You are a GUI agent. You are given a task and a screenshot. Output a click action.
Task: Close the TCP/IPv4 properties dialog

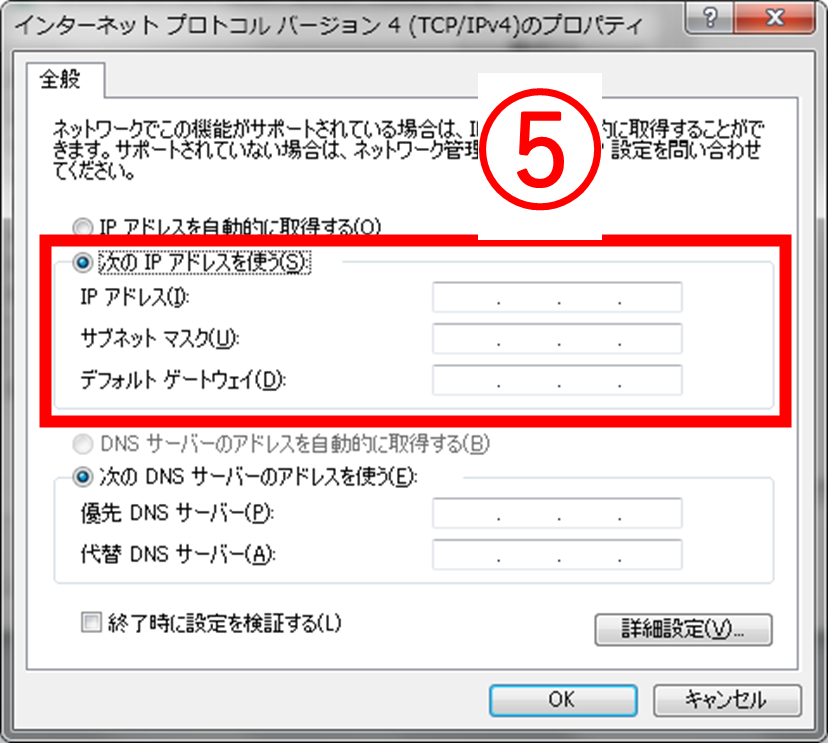[774, 18]
